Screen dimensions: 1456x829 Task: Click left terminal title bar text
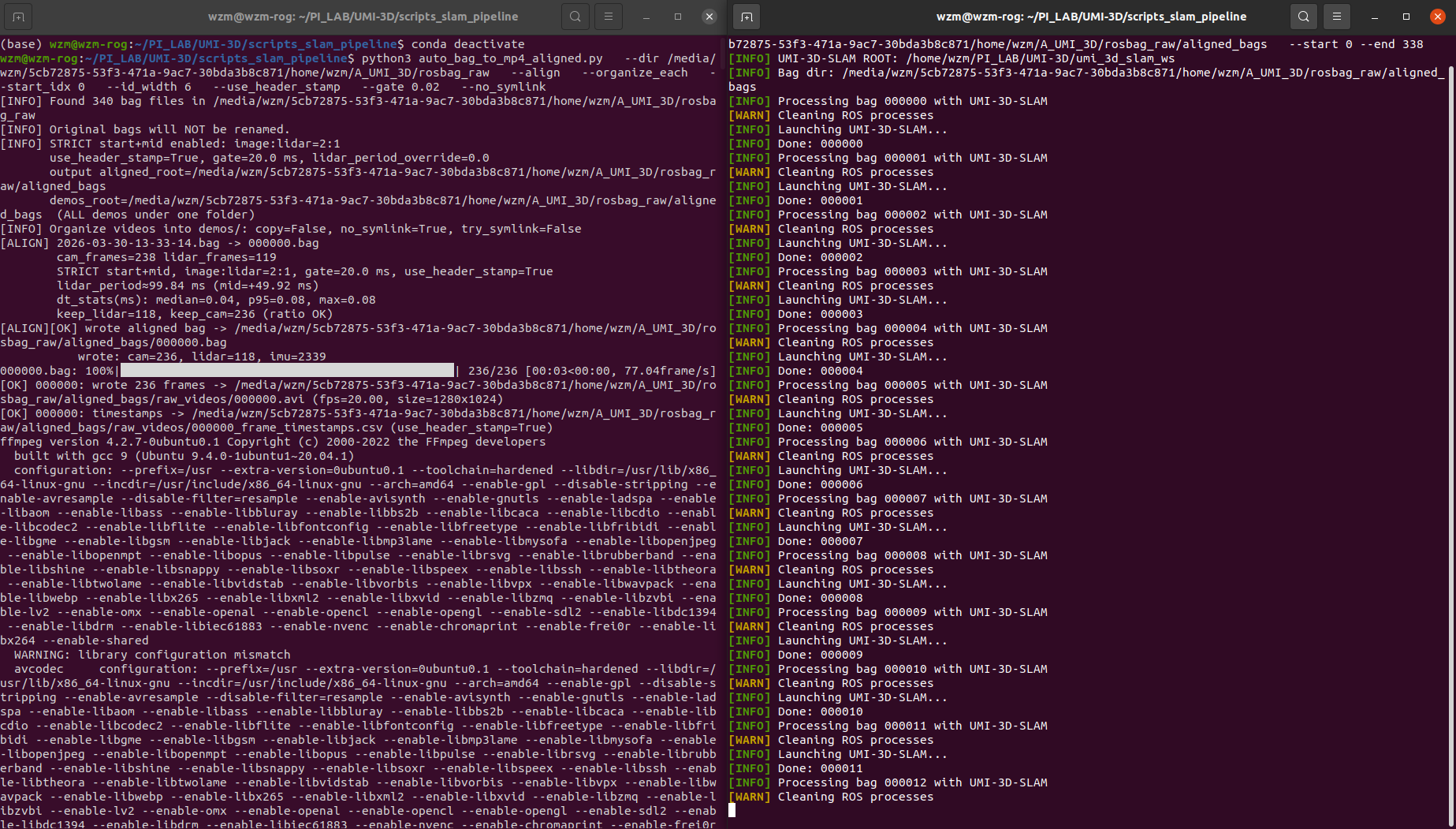coord(363,17)
